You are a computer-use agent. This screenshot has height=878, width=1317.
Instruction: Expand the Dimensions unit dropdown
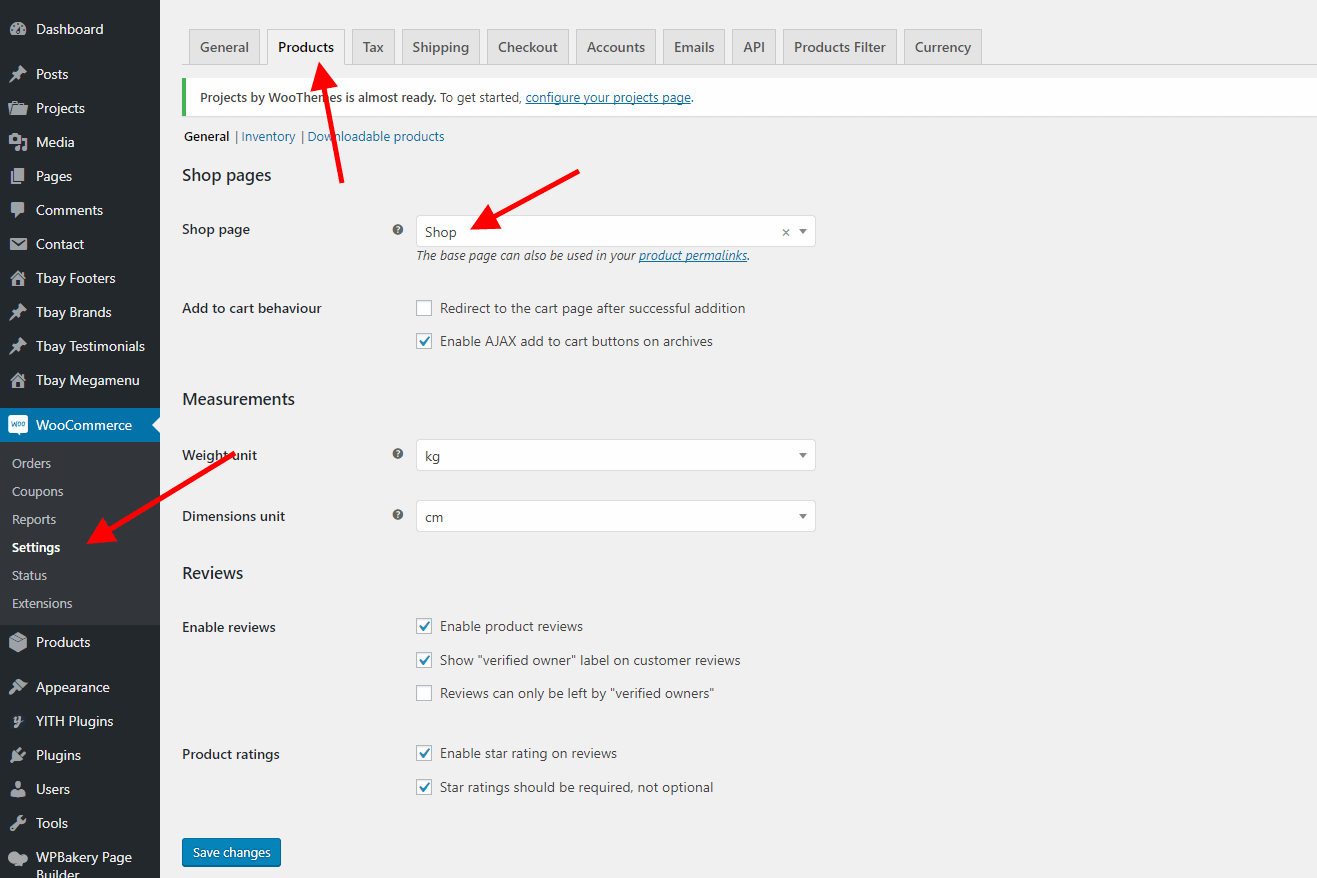[615, 517]
